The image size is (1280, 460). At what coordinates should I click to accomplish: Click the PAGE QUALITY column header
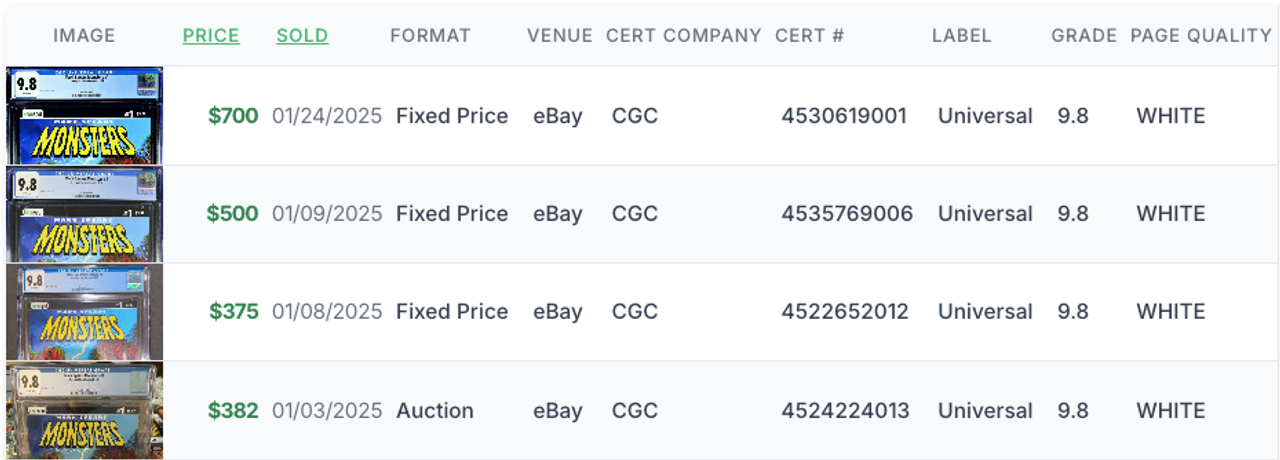[x=1201, y=36]
